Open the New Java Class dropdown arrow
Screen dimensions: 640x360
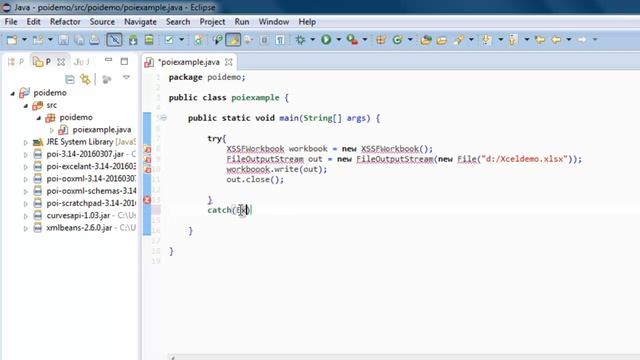tap(410, 40)
